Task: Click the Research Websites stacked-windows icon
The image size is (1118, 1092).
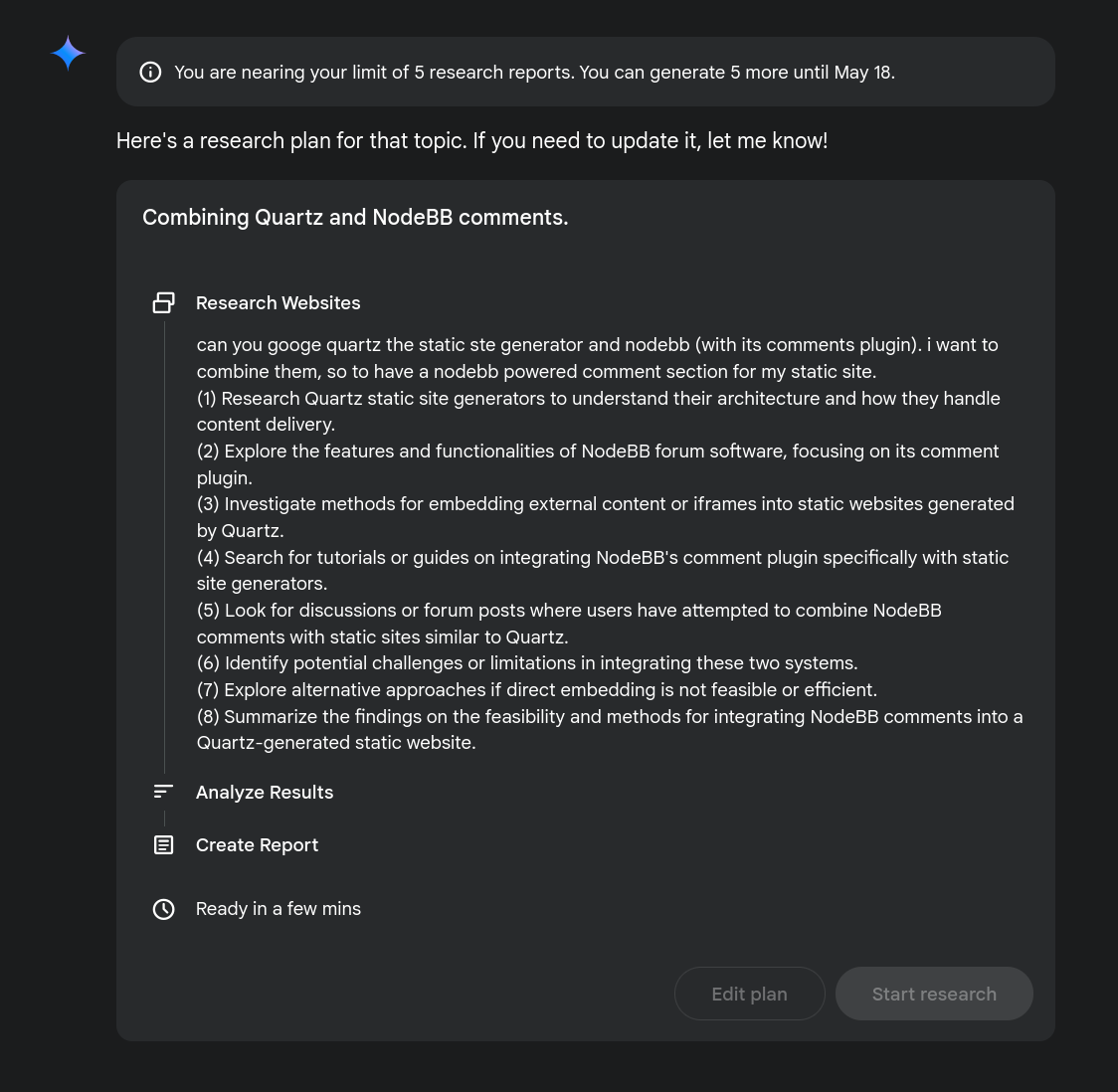Action: click(x=164, y=303)
